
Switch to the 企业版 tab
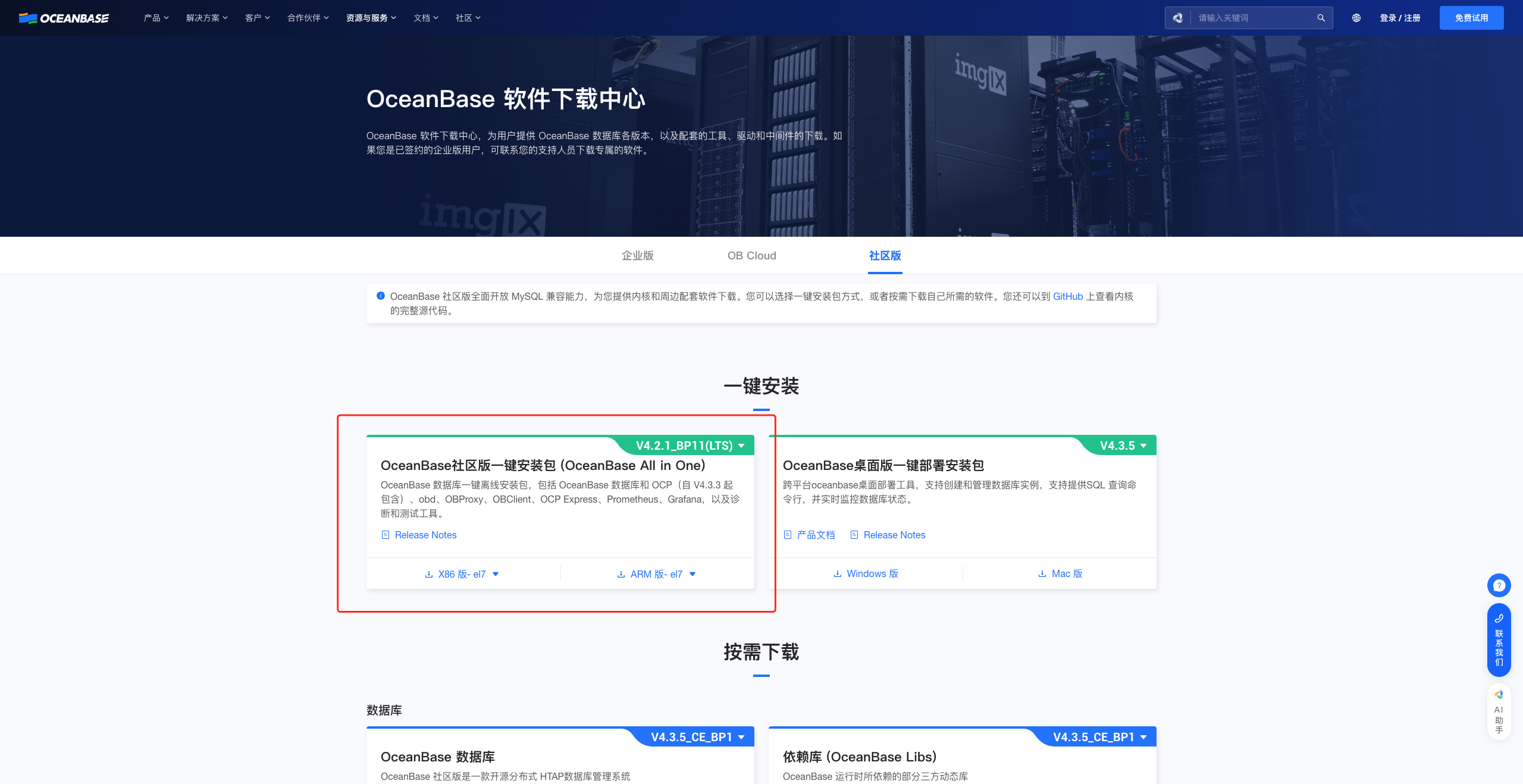(x=637, y=256)
